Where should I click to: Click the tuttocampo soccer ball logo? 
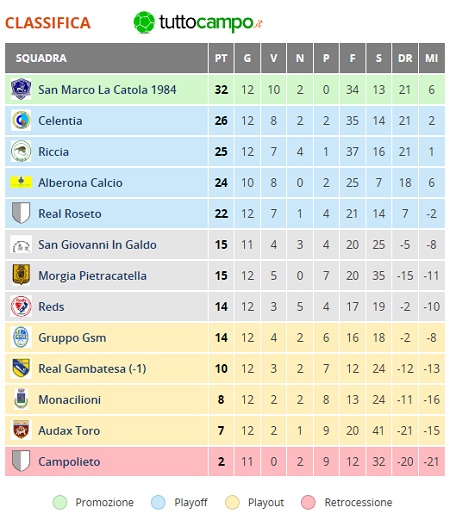144,22
